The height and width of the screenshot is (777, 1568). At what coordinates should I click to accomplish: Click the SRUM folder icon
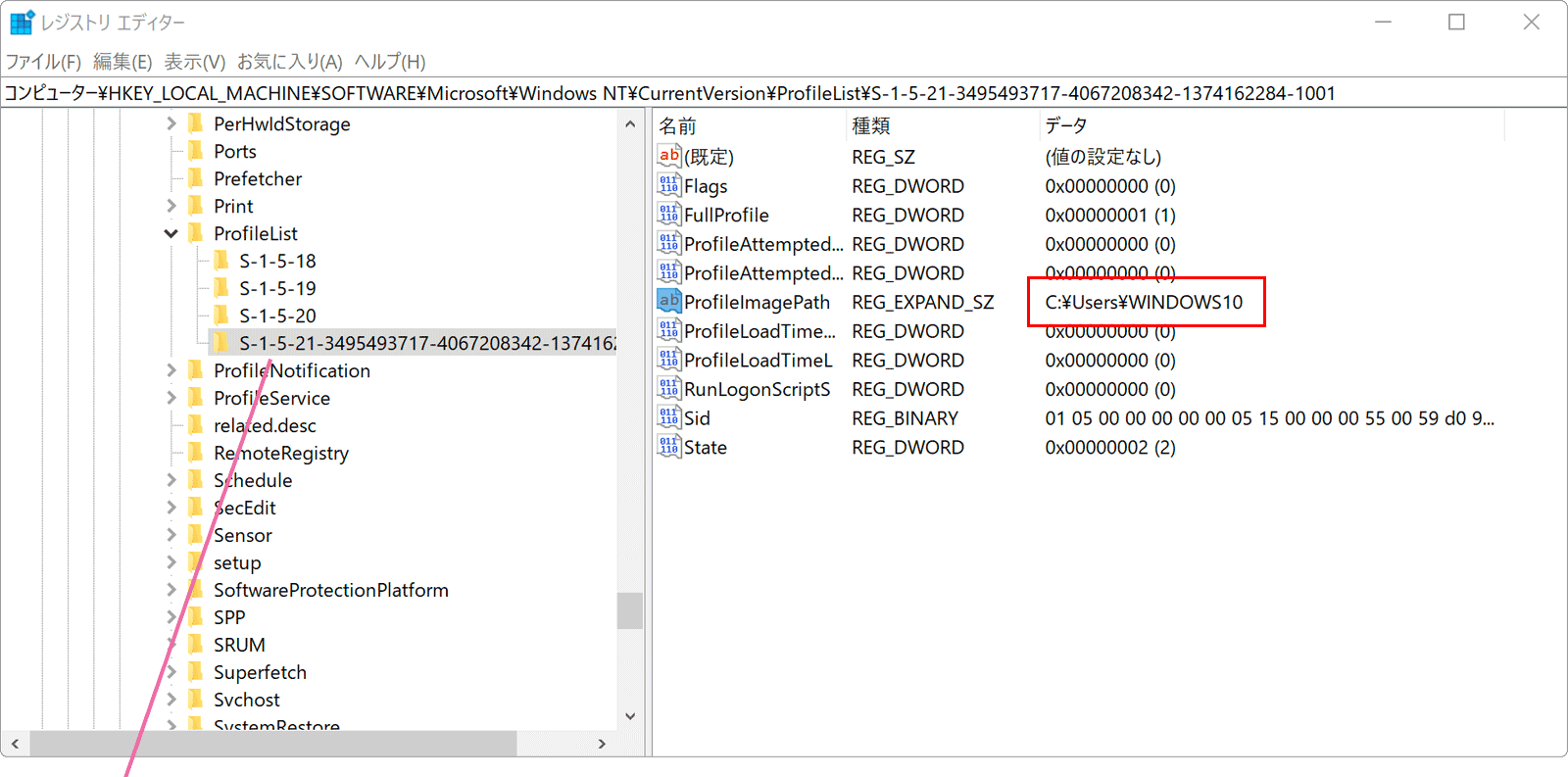point(195,645)
